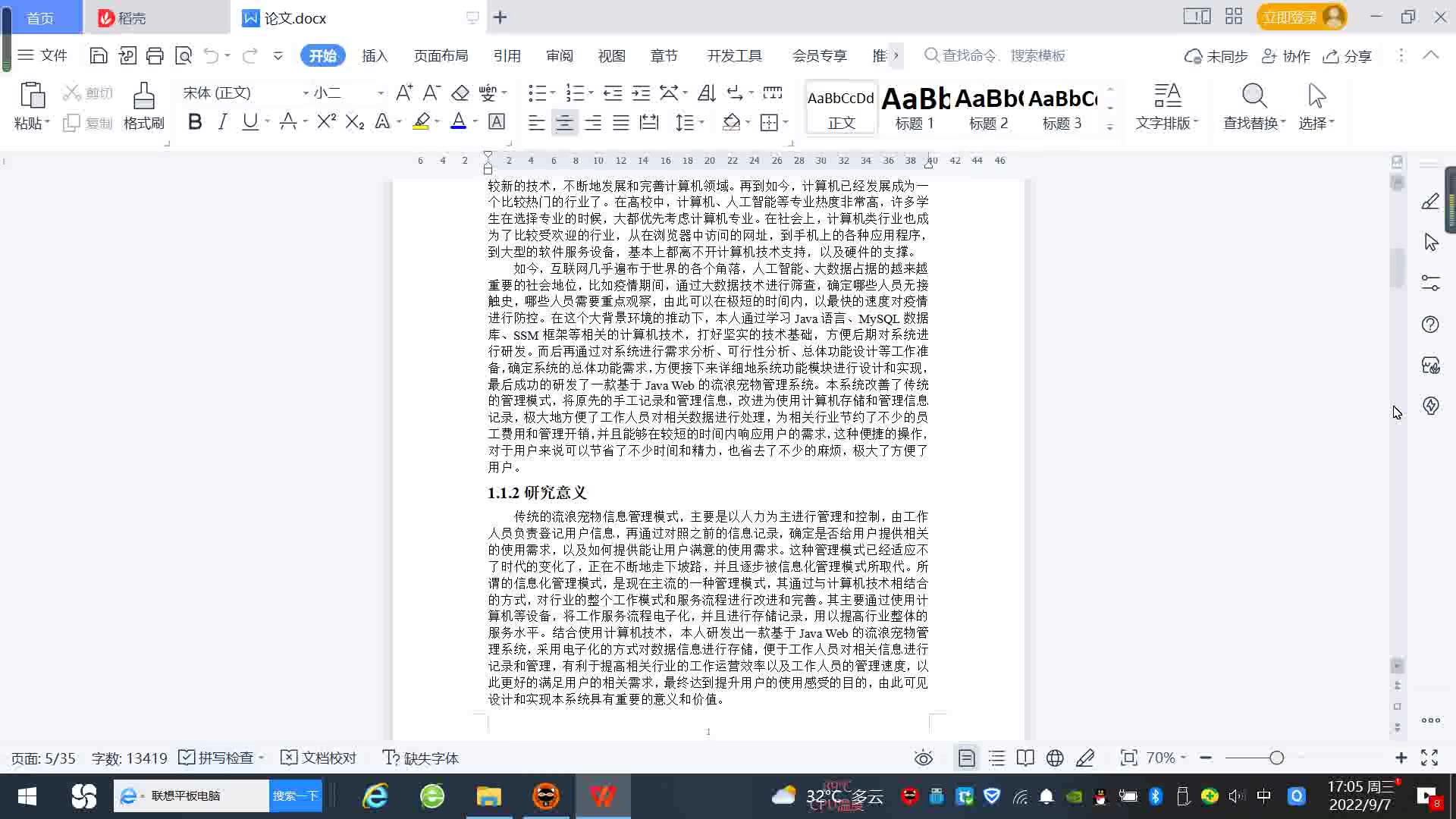Toggle eye protection mode icon
1456x819 pixels.
coord(923,758)
